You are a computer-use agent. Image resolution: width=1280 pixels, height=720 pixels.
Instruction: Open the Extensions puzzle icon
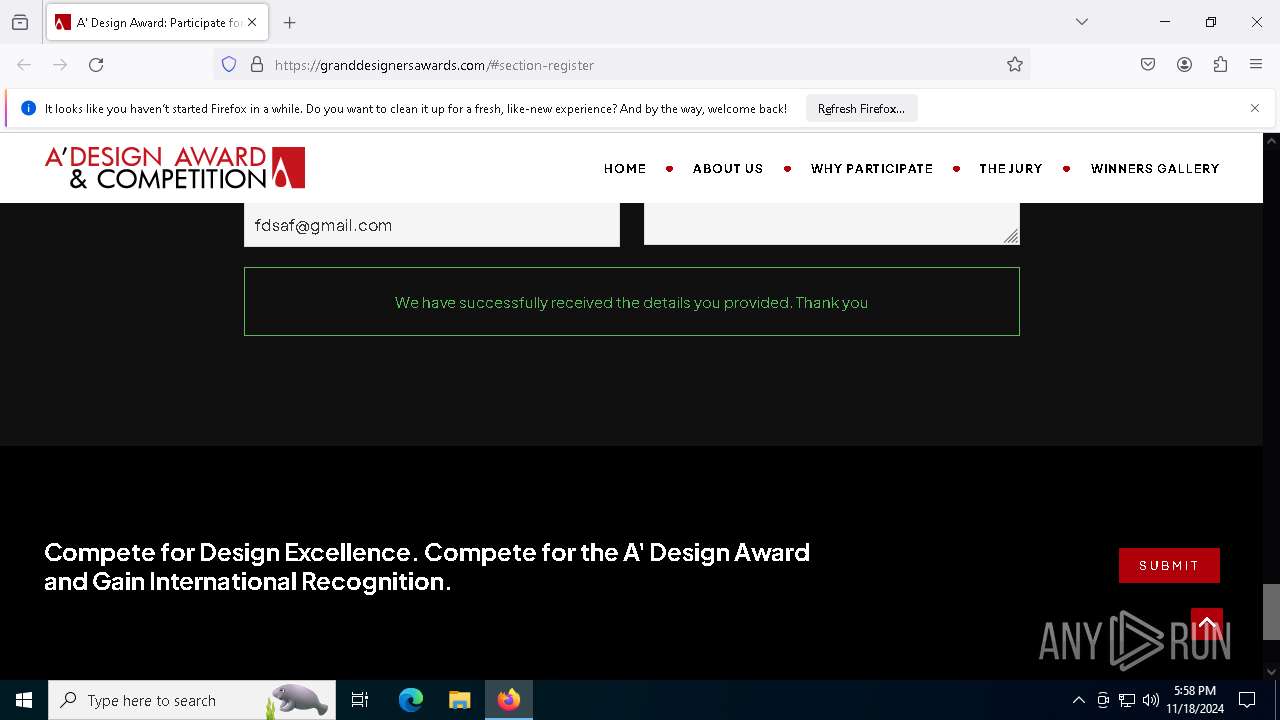pos(1220,65)
